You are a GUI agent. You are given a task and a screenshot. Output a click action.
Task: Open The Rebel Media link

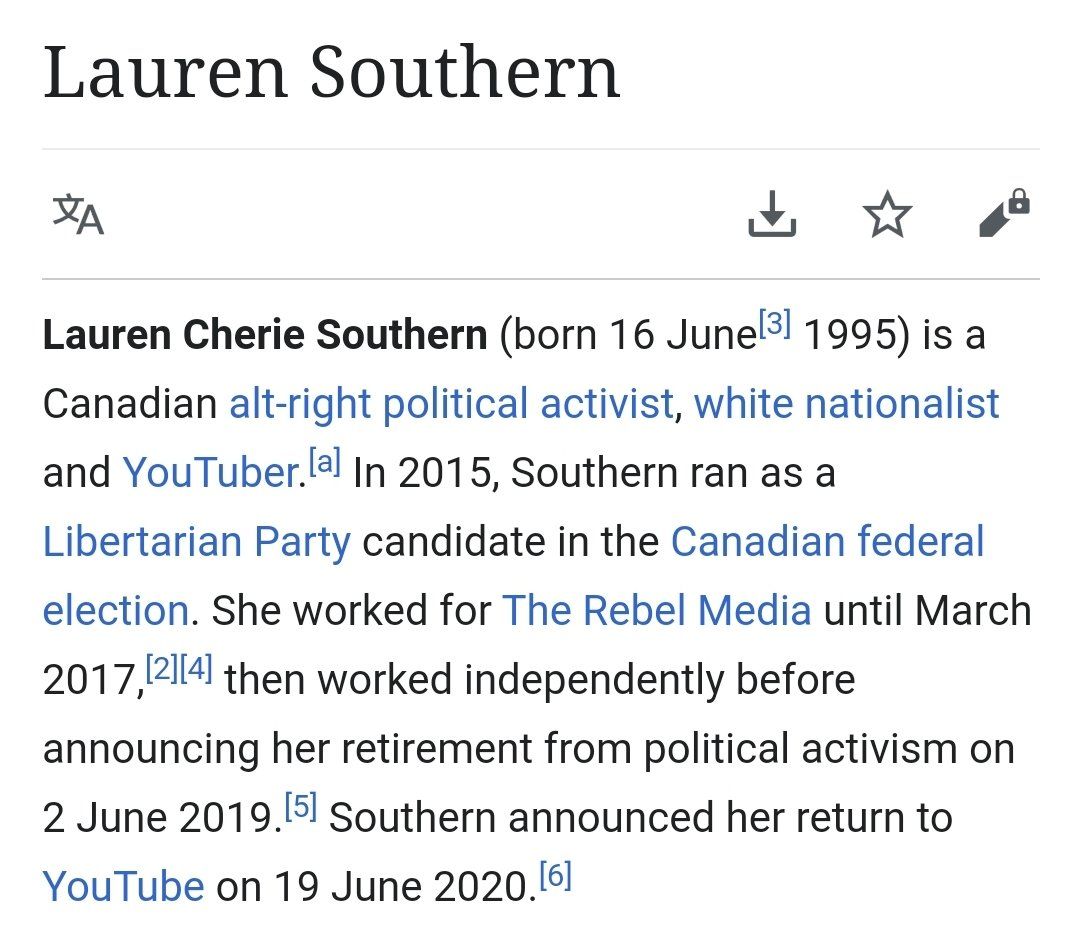656,611
